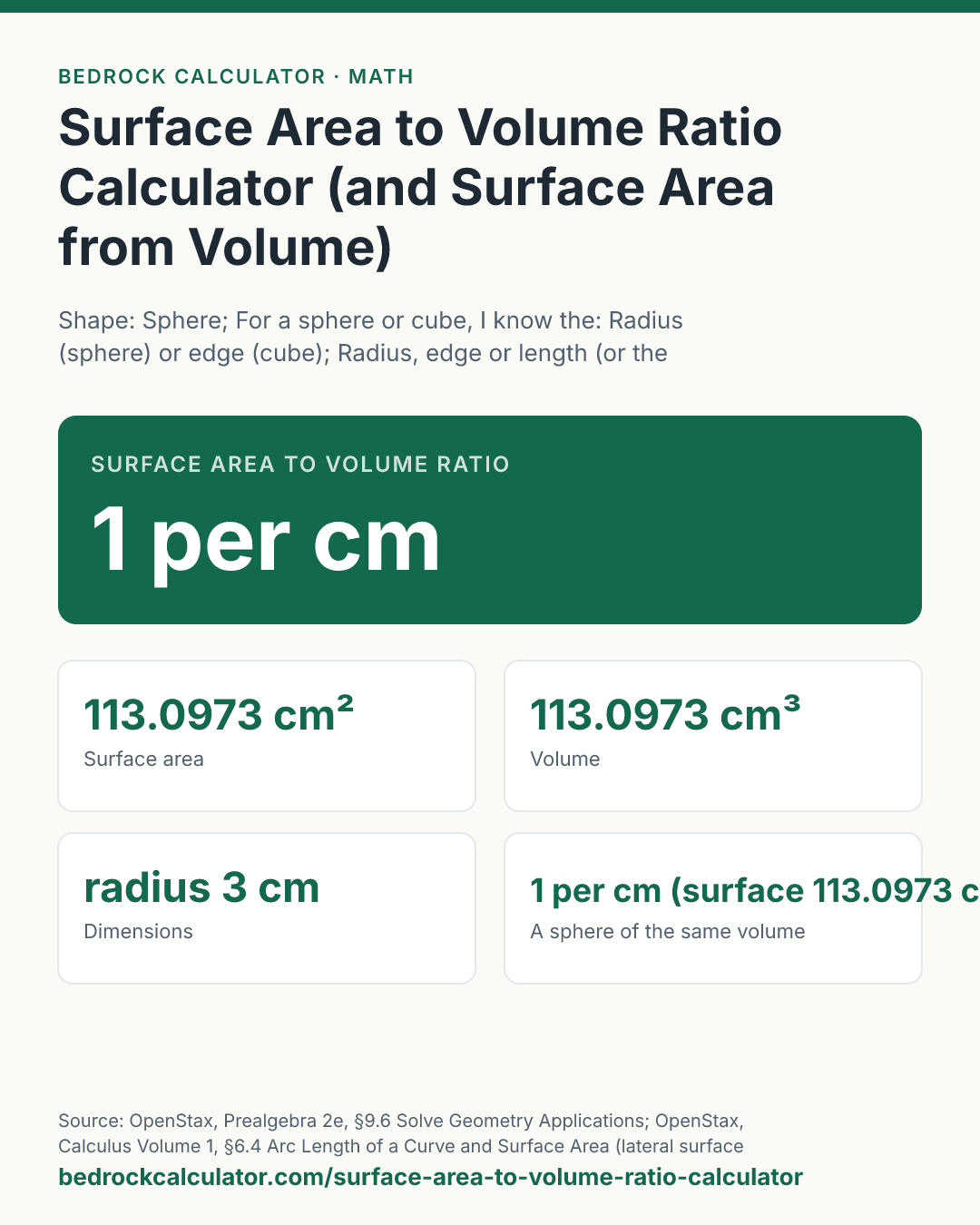
Task: Click the 'Surface area' card label
Action: pos(143,759)
